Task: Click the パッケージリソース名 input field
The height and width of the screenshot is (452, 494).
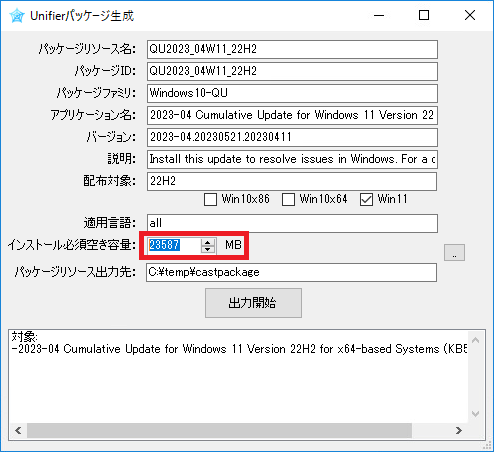Action: (x=292, y=49)
